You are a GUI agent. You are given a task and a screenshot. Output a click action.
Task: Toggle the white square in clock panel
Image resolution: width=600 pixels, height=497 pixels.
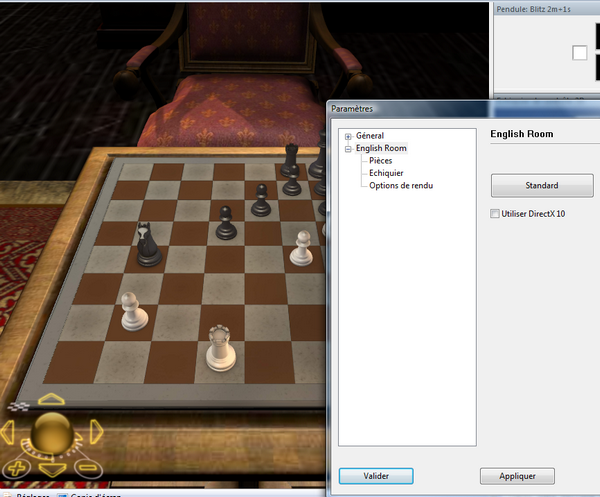point(579,53)
